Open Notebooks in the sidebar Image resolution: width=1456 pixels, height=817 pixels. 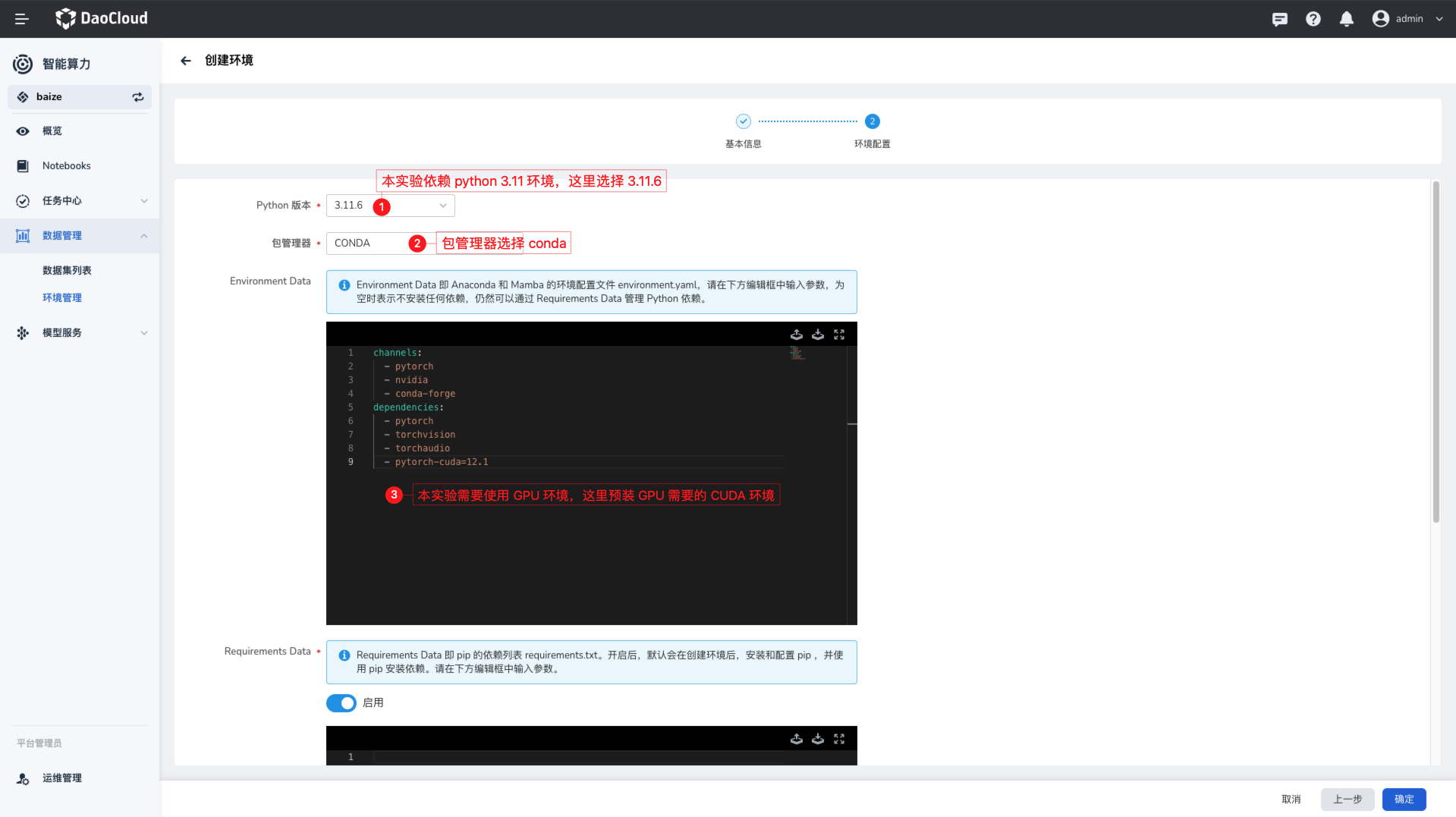point(66,166)
